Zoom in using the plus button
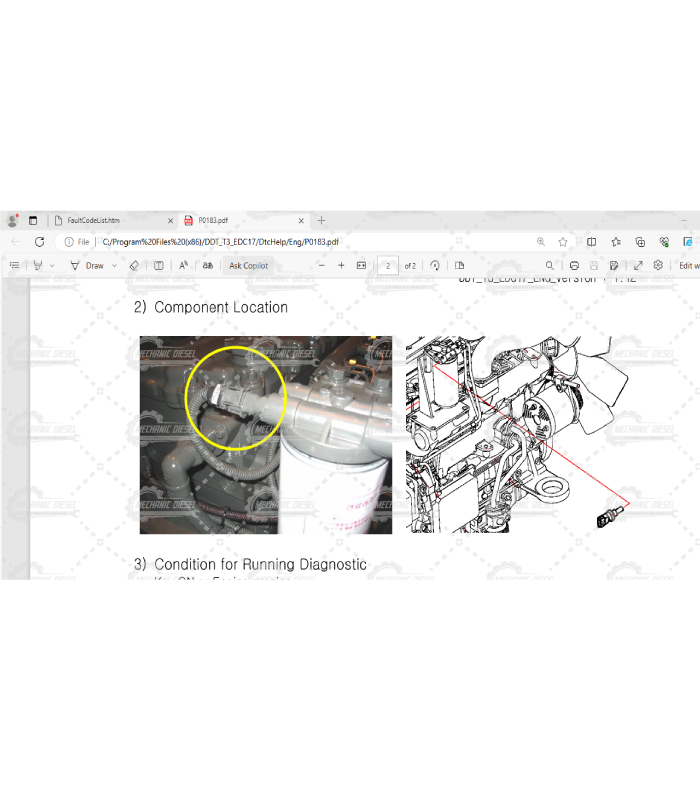The image size is (700, 800). point(341,266)
